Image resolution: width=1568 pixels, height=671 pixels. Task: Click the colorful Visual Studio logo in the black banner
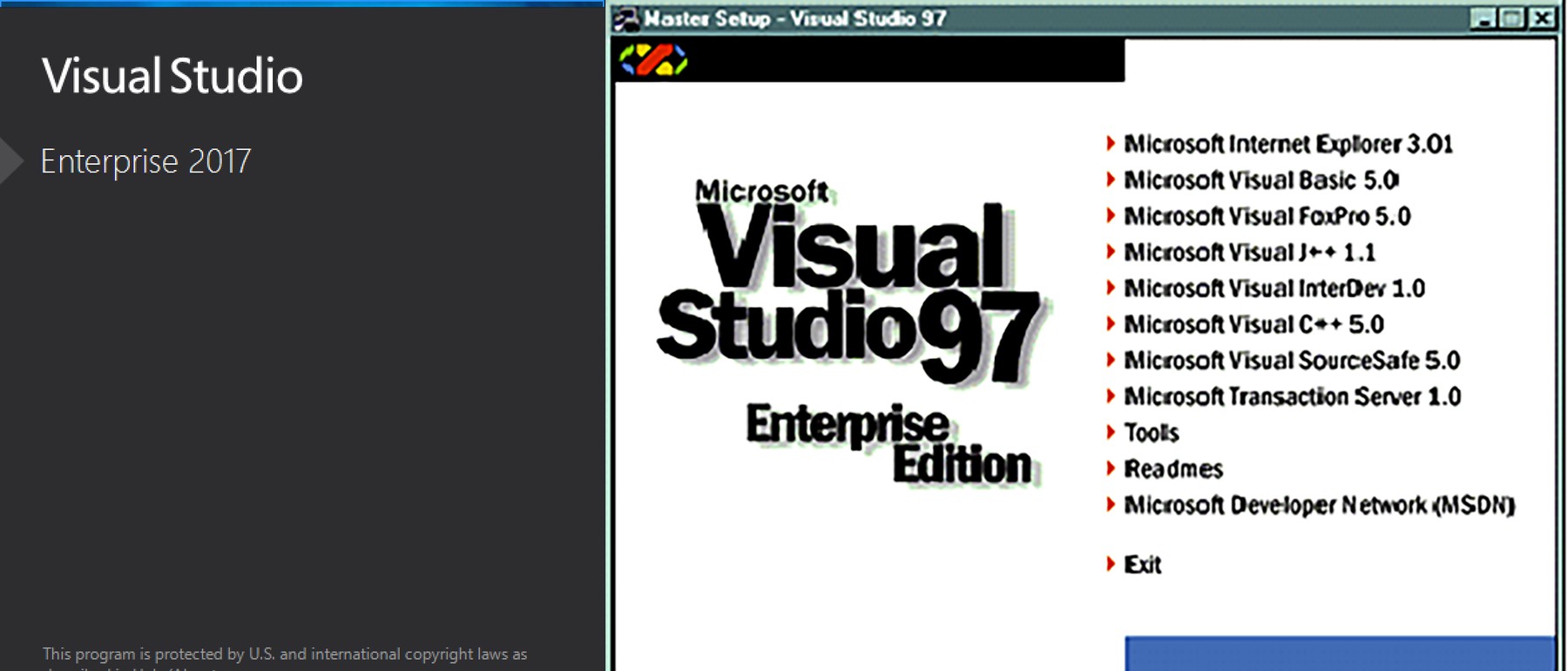coord(652,60)
